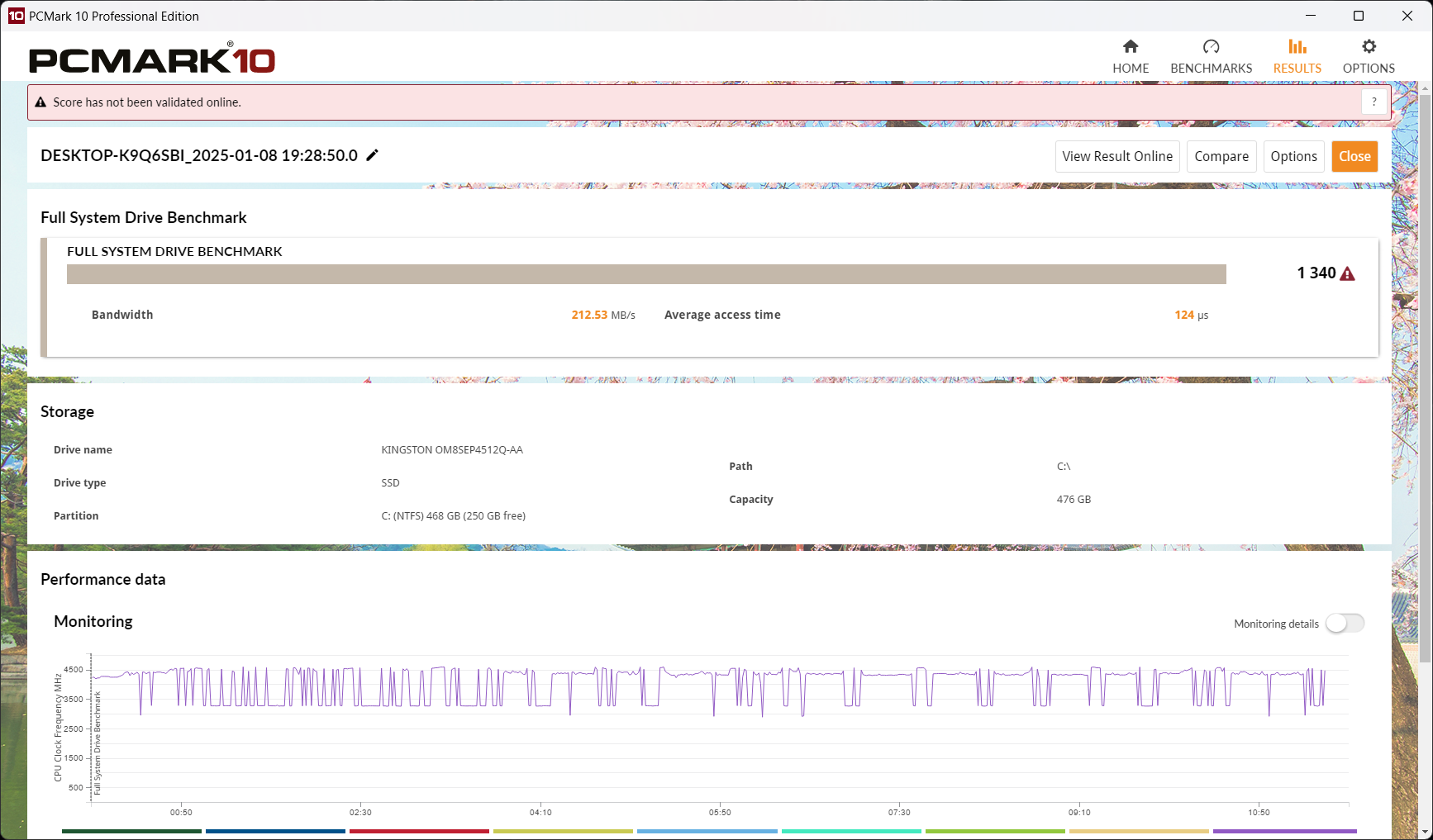Click the 'Score has not been validated online' message
Image resolution: width=1433 pixels, height=840 pixels.
pos(147,102)
